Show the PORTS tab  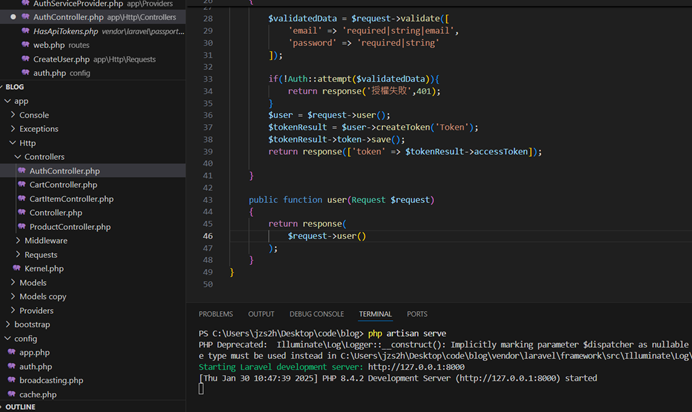[x=417, y=314]
